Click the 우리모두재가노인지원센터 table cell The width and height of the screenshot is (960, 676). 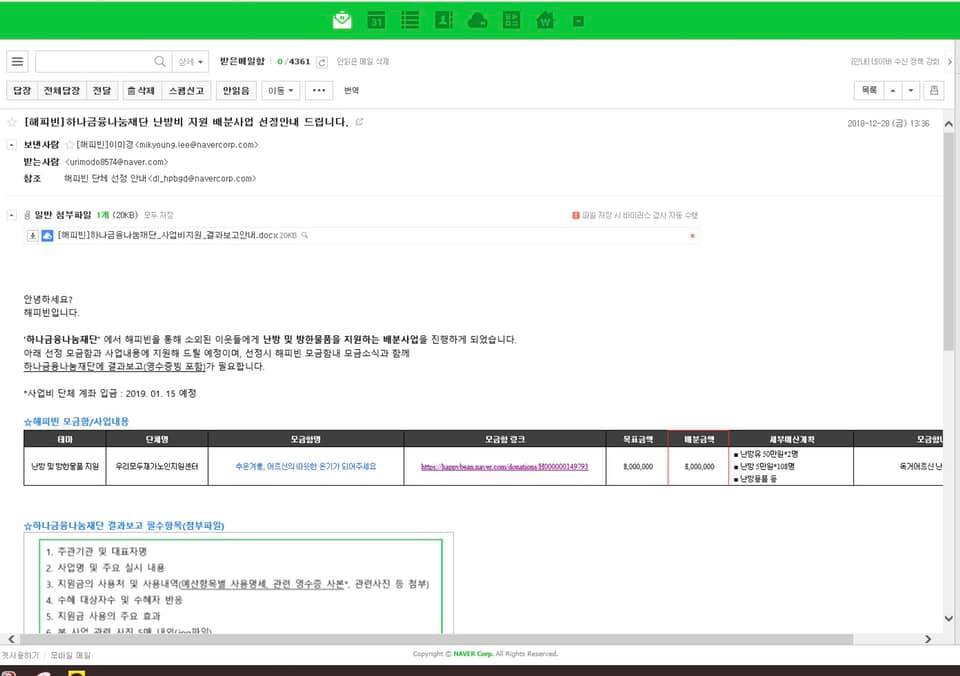(157, 467)
